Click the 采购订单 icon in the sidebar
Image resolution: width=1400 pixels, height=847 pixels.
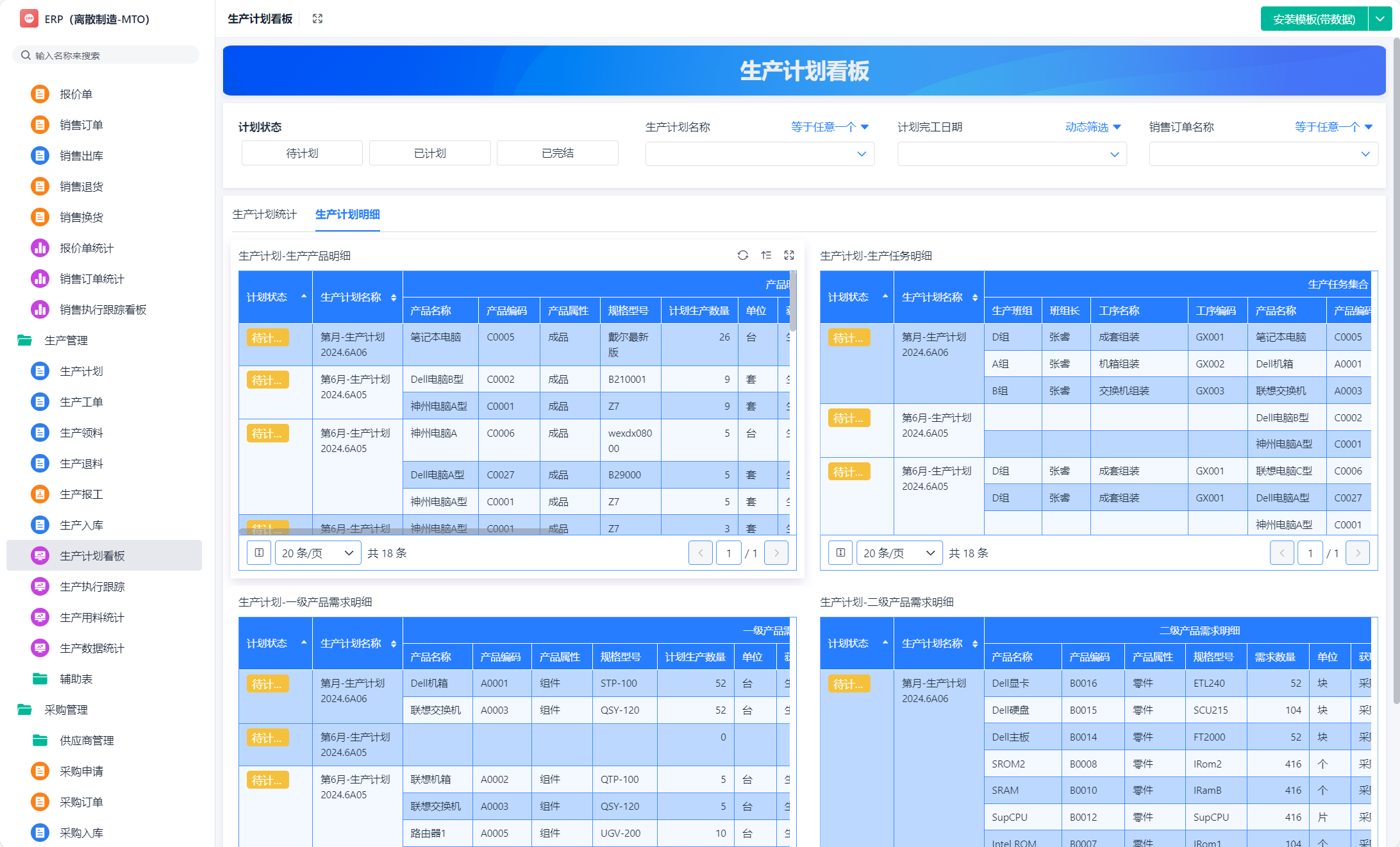point(40,801)
